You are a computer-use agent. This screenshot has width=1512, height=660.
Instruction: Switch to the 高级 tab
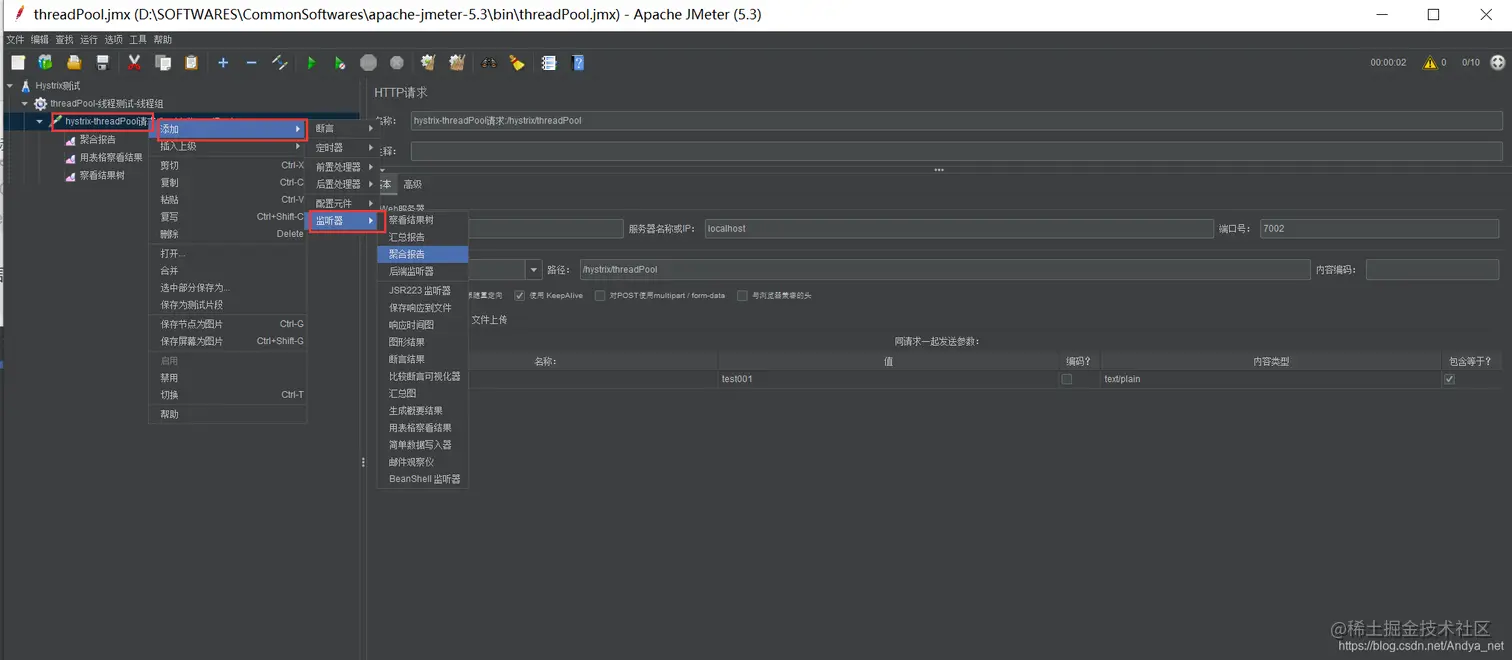[412, 185]
